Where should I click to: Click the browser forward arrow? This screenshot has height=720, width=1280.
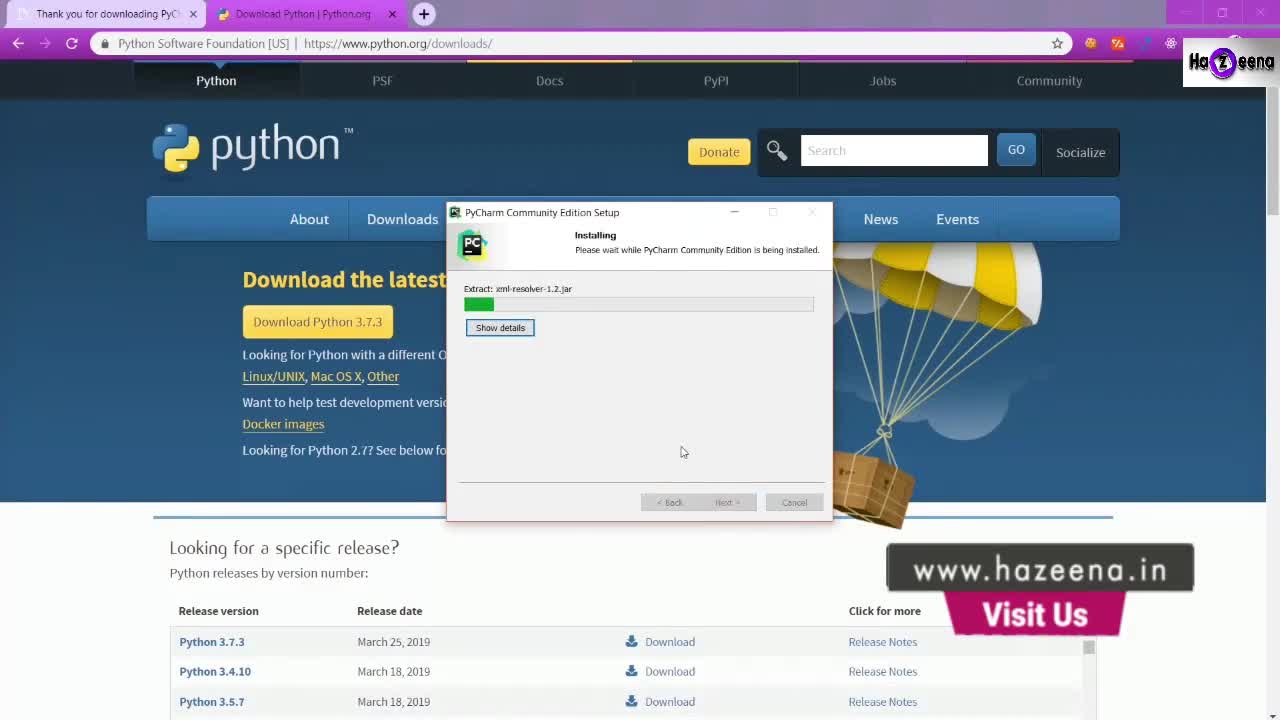tap(45, 43)
